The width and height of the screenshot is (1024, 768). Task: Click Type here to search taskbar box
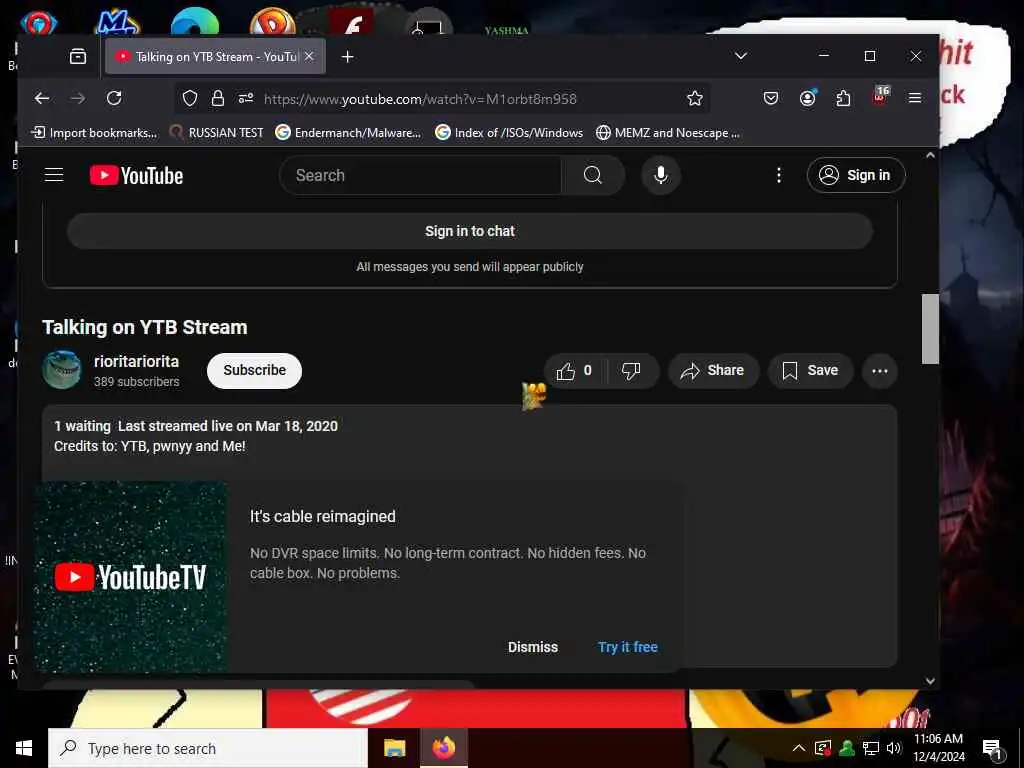(208, 748)
